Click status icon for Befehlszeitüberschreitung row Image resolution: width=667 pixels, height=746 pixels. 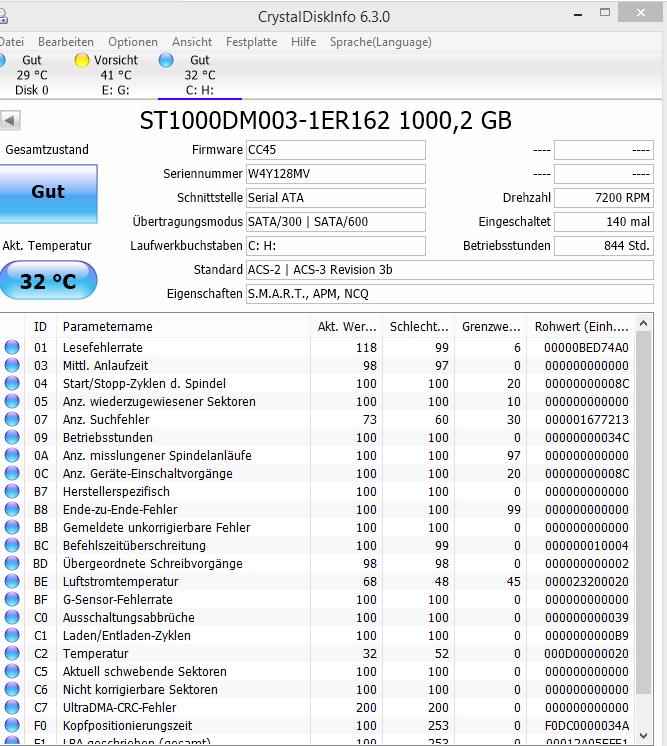click(x=12, y=545)
